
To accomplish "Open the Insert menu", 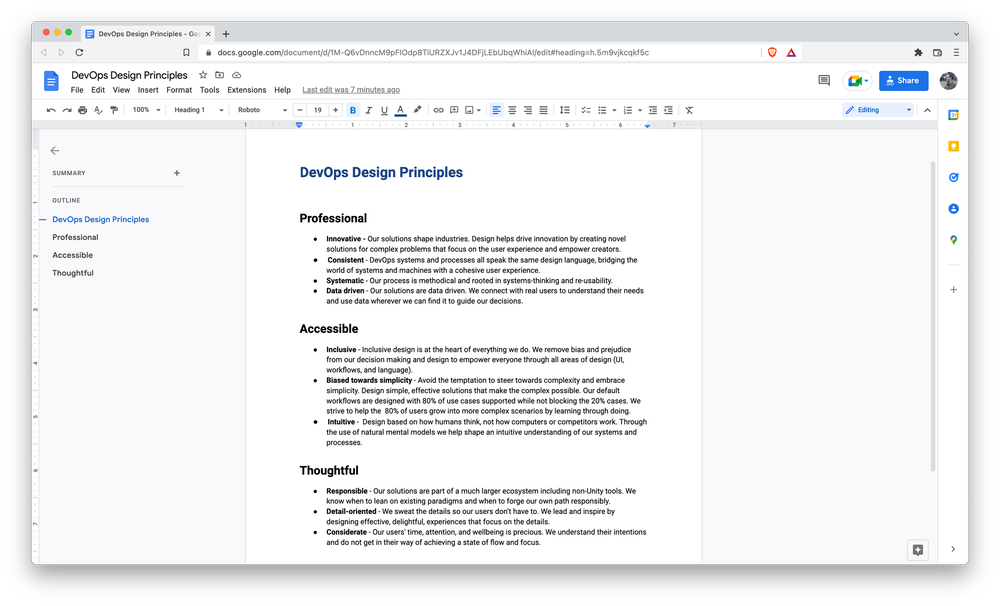I will coord(148,90).
